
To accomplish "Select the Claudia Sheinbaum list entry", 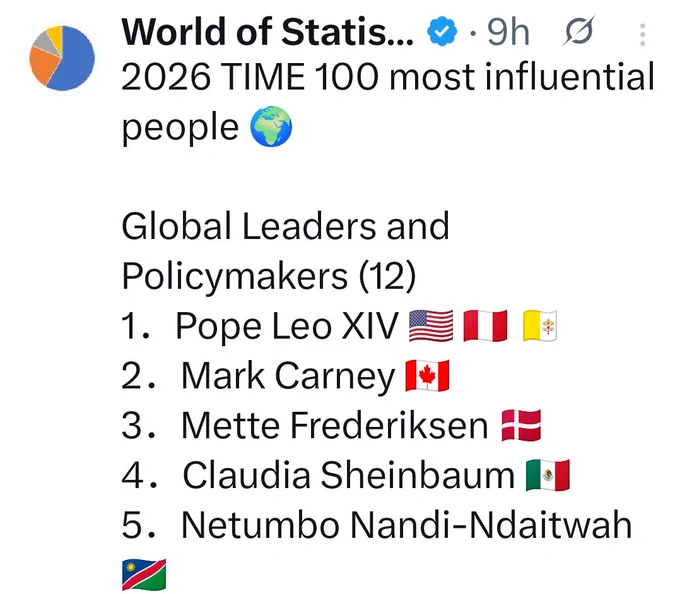I will (x=349, y=475).
